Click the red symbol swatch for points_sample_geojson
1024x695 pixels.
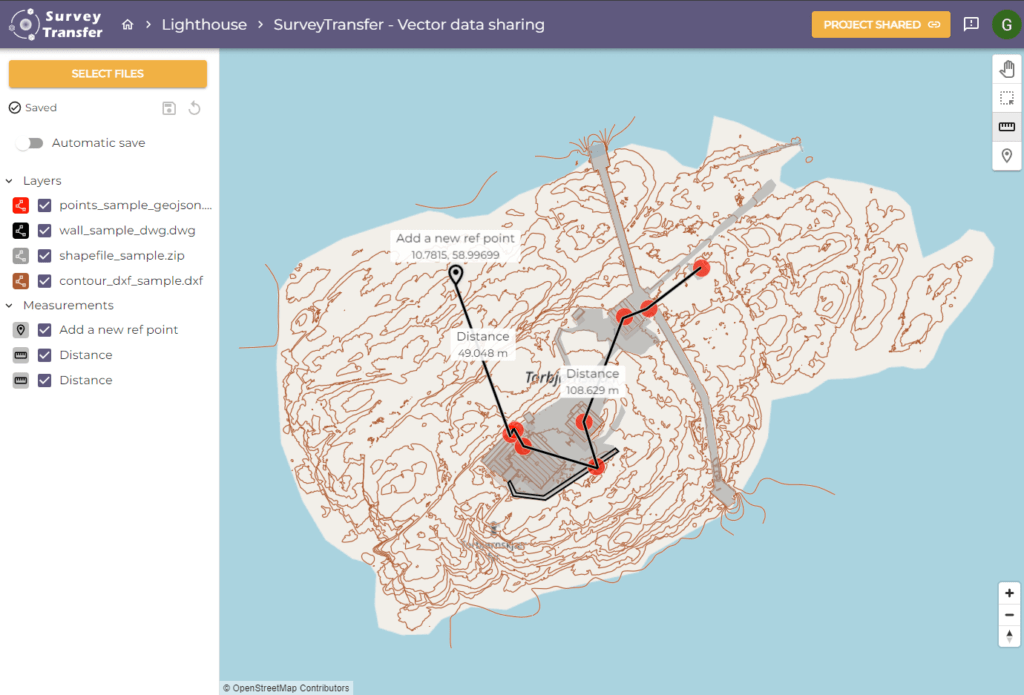pos(20,204)
